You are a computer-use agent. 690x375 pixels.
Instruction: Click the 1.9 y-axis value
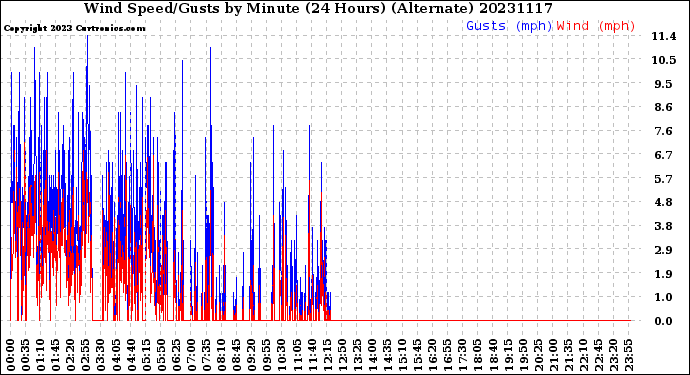pos(664,274)
